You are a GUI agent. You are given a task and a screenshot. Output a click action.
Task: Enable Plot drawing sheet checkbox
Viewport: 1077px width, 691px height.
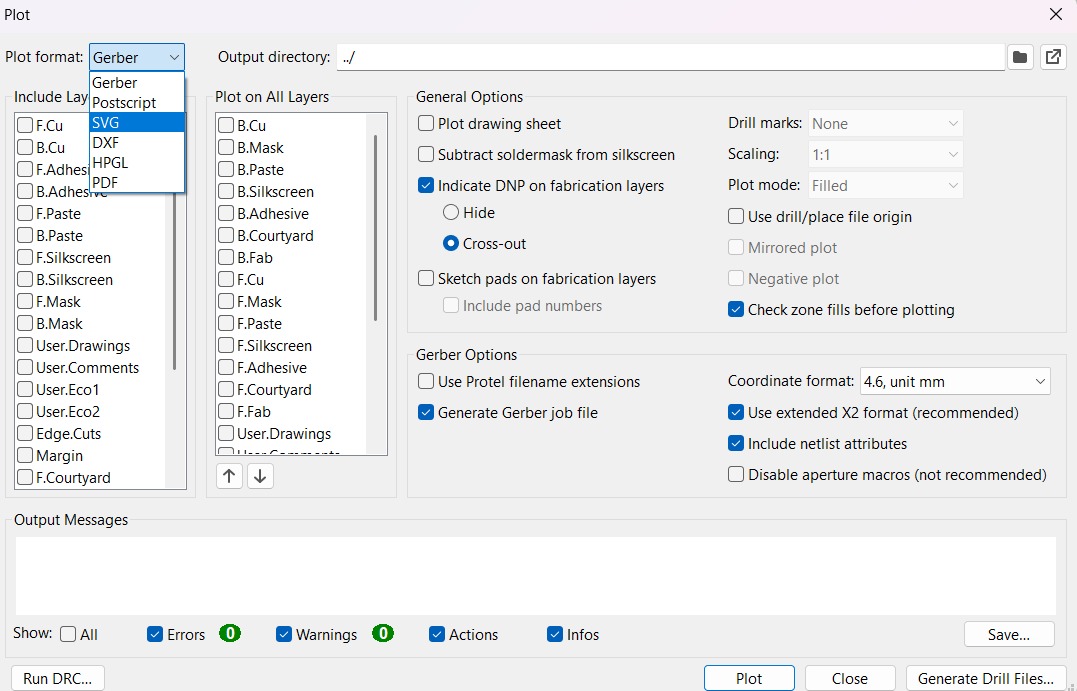pos(426,124)
